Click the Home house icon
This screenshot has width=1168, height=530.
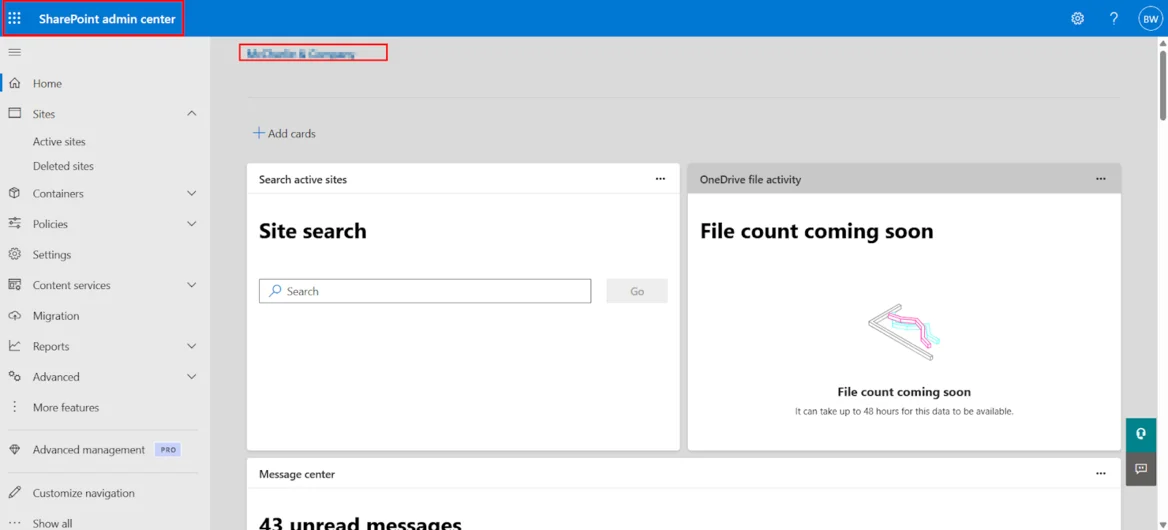[14, 83]
